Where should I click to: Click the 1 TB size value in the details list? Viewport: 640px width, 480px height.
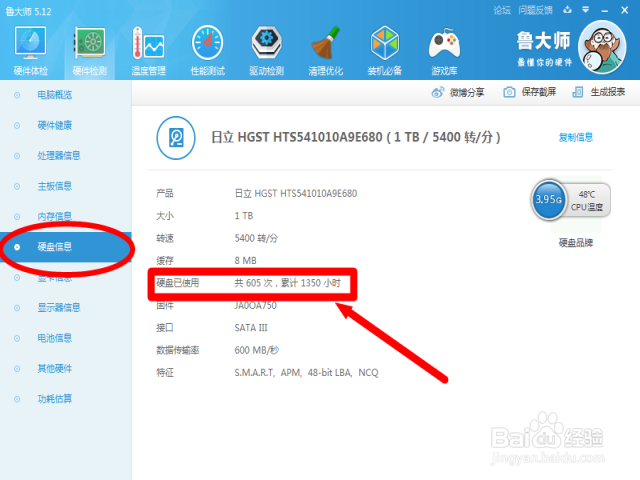point(244,216)
